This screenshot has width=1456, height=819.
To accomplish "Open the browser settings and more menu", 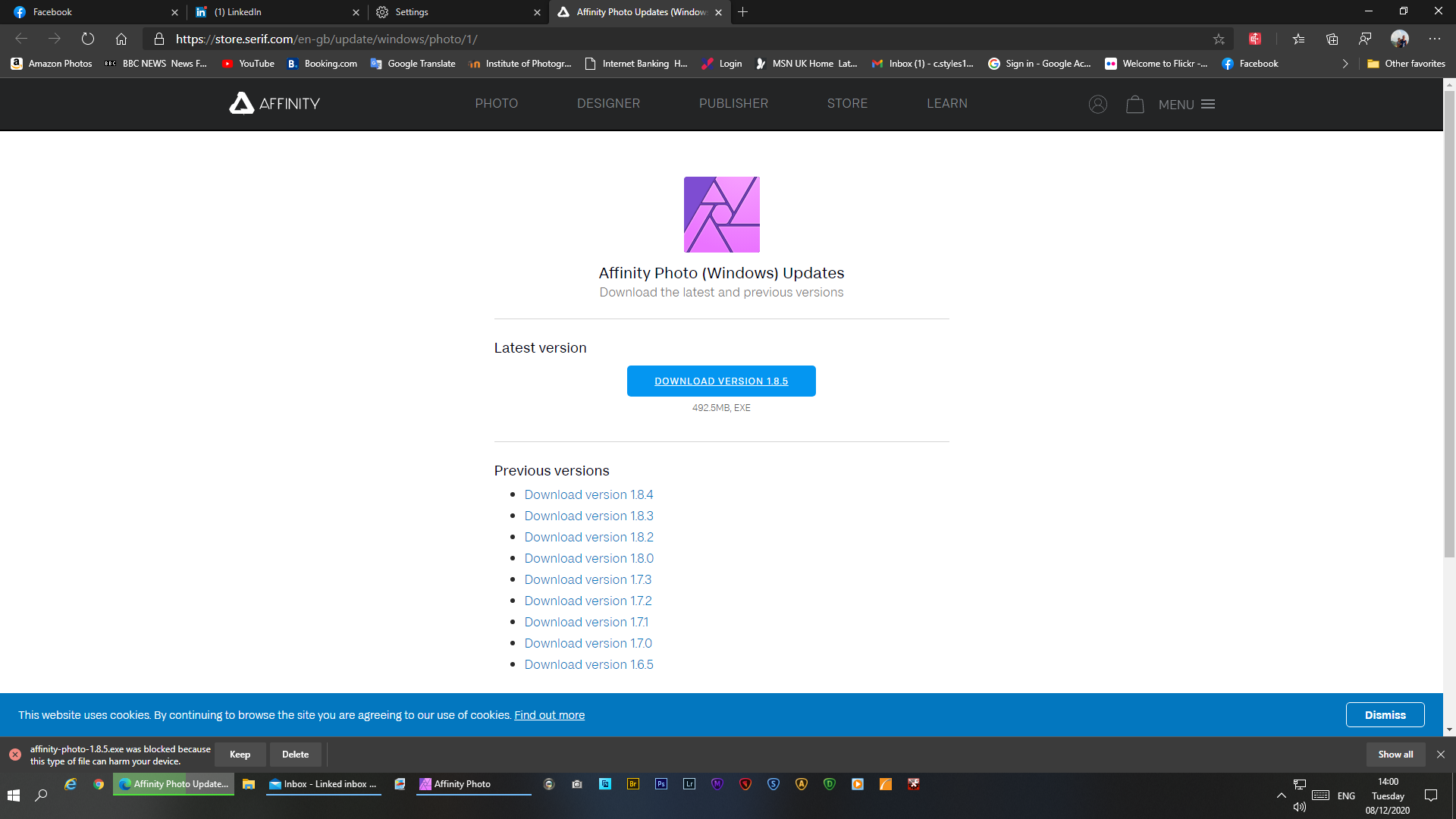I will point(1434,39).
